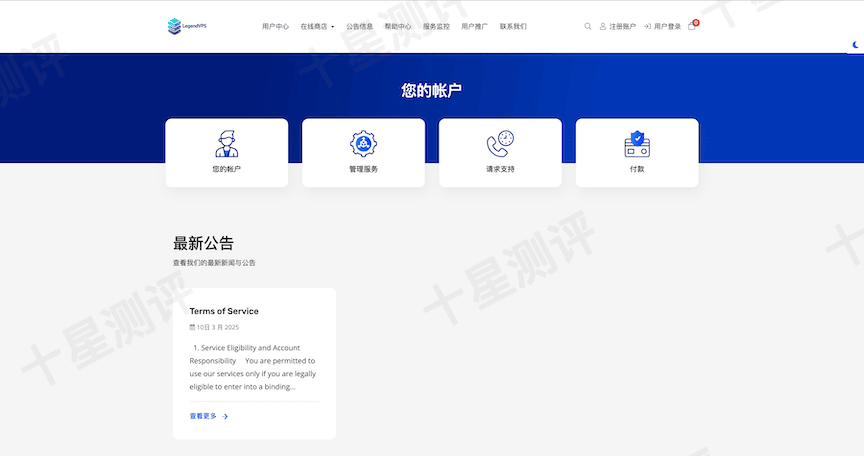
Task: Open the shopping cart icon
Action: pyautogui.click(x=692, y=26)
